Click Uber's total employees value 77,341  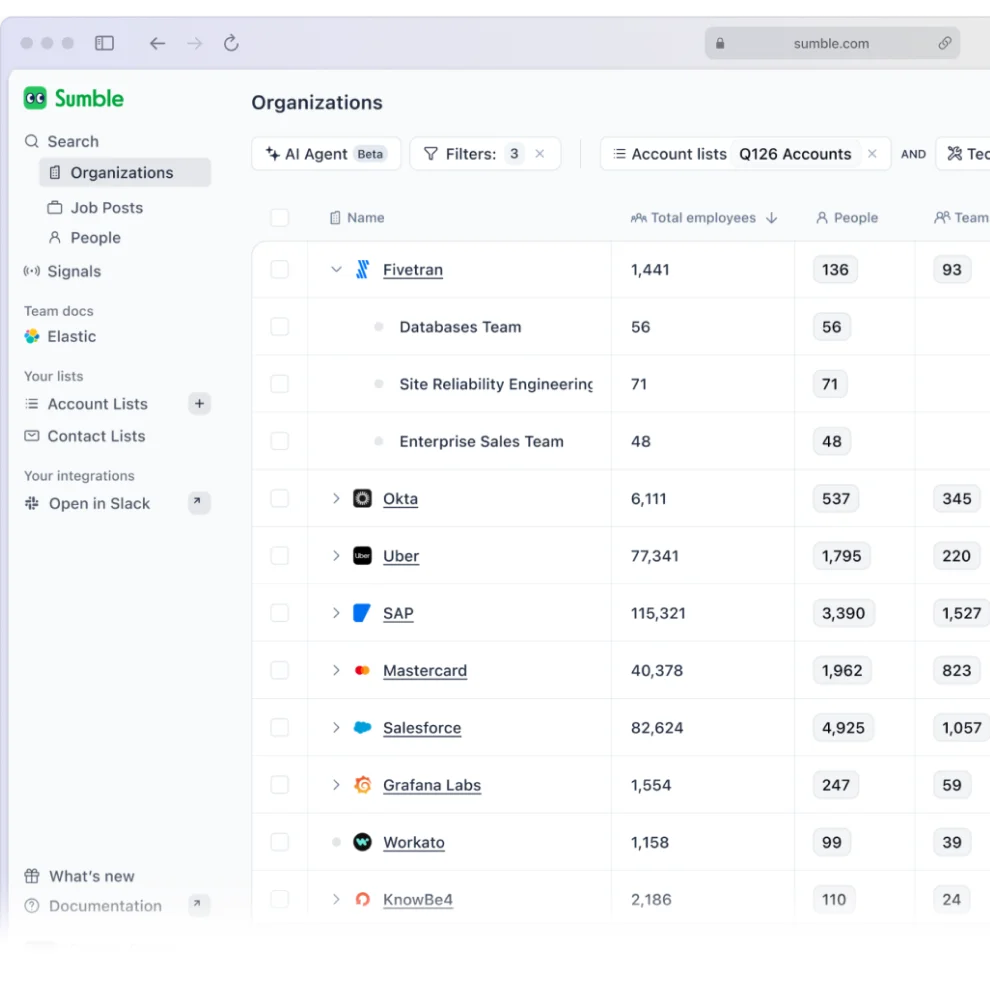click(x=654, y=556)
